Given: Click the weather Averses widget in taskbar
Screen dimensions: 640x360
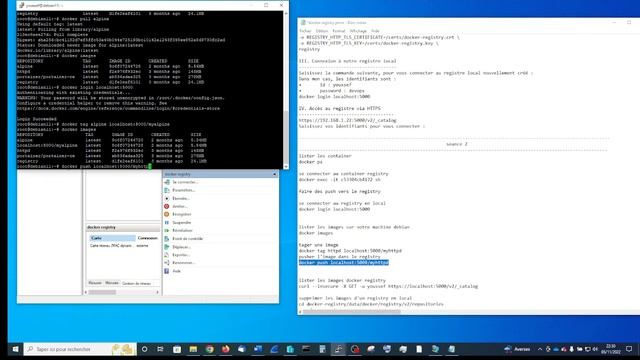Looking at the screenshot, I should pos(517,349).
